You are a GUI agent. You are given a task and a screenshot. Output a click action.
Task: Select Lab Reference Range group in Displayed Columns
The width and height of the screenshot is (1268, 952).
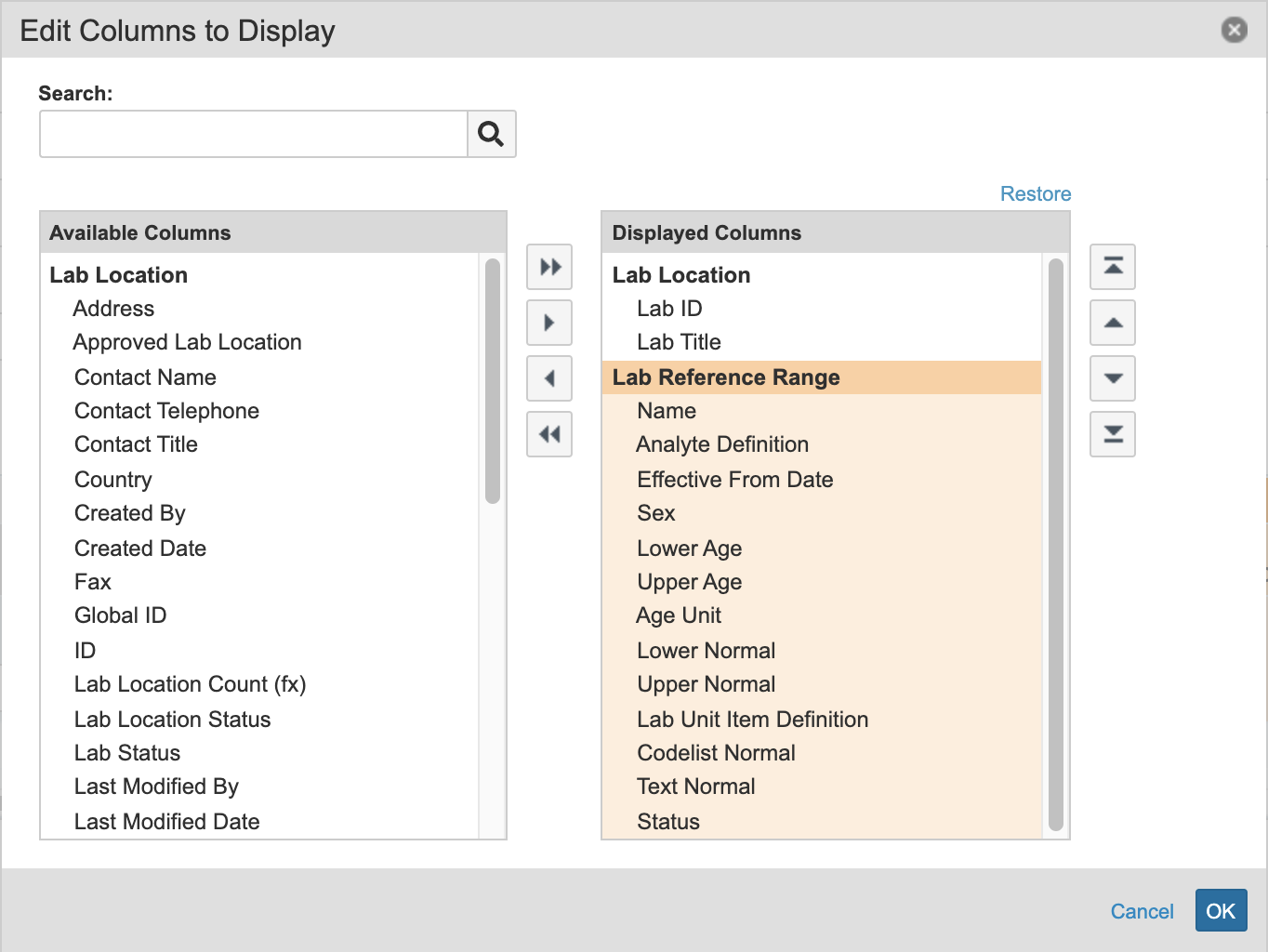[x=726, y=377]
